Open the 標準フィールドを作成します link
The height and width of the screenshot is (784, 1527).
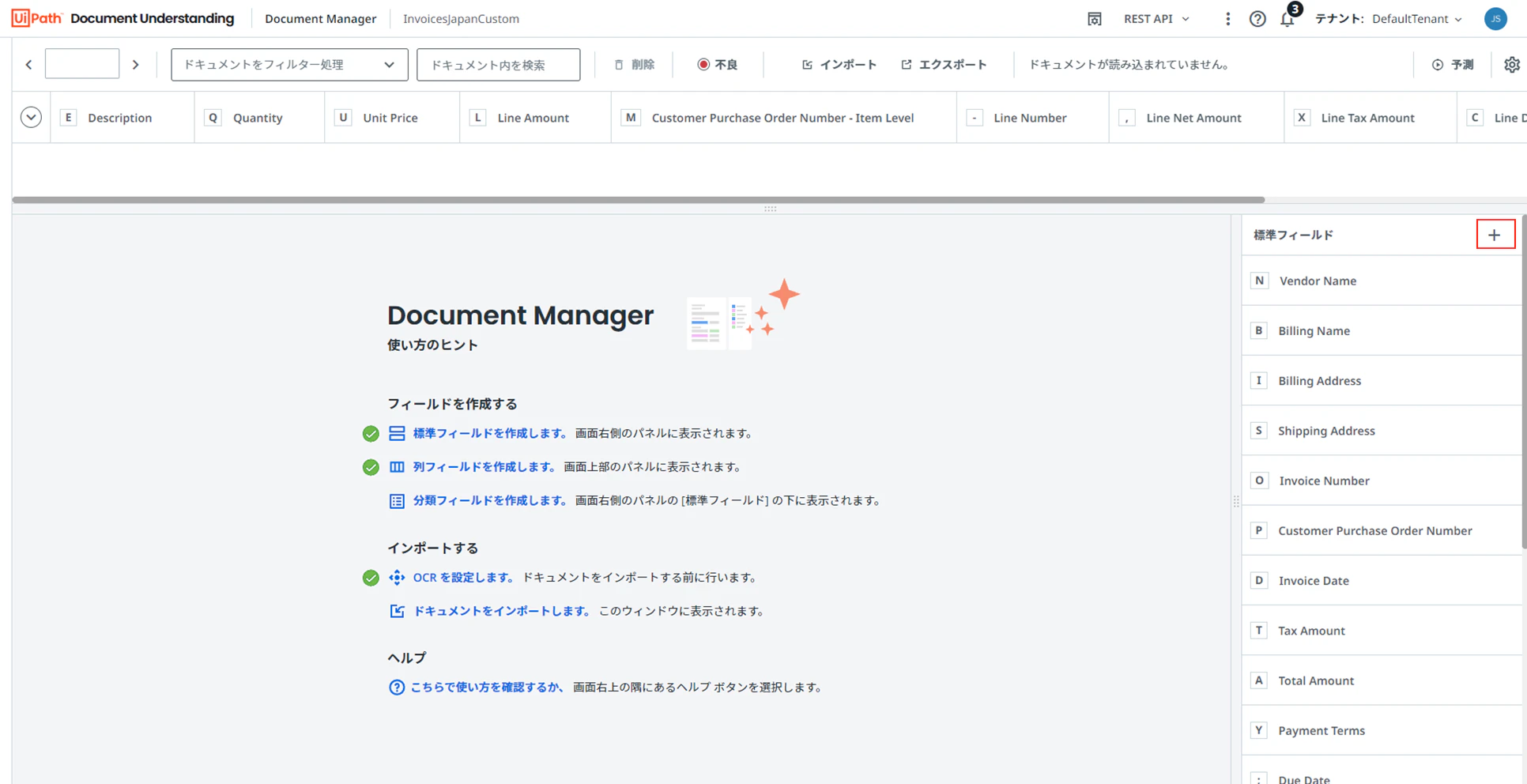click(490, 434)
